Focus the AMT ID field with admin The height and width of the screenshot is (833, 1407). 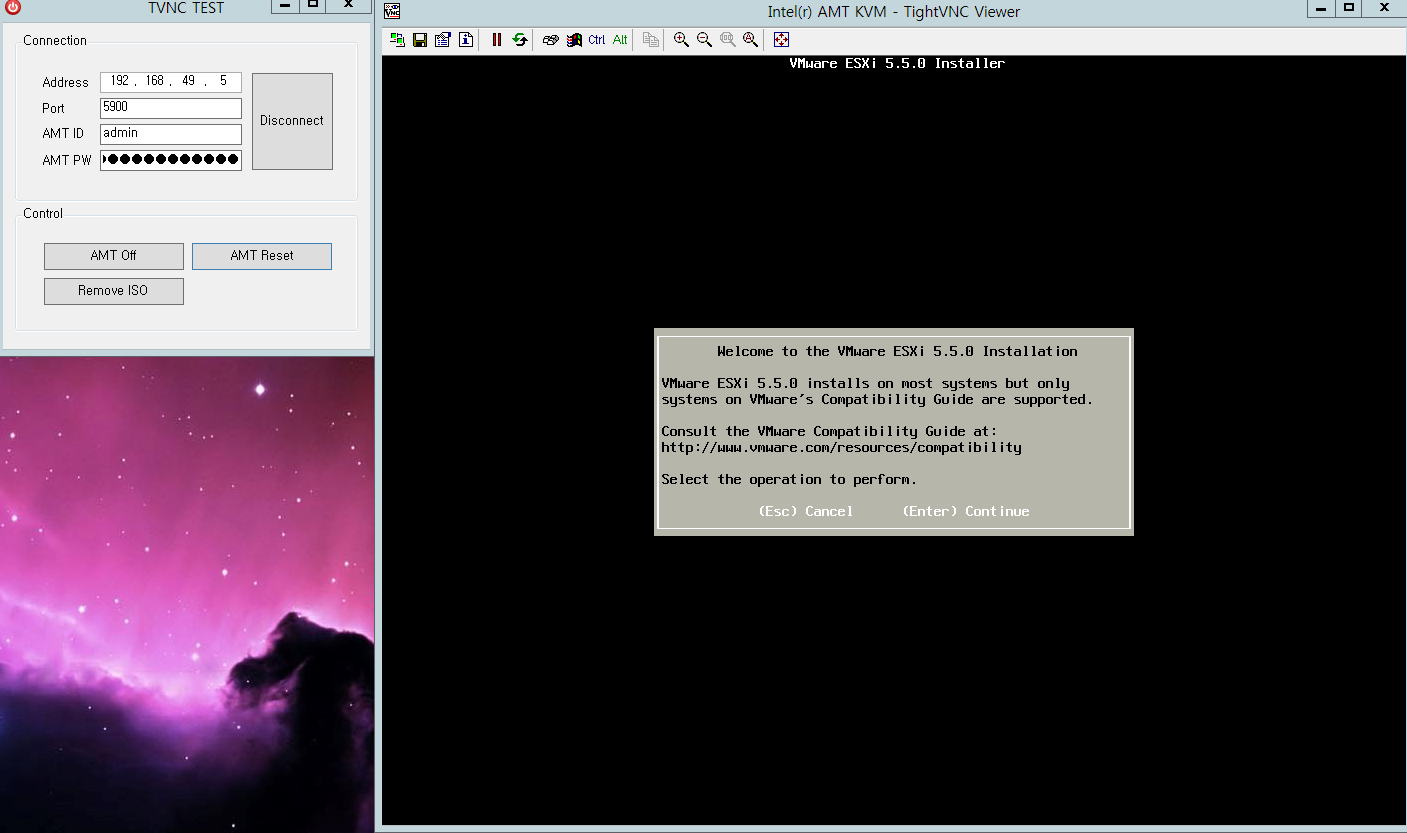[171, 134]
